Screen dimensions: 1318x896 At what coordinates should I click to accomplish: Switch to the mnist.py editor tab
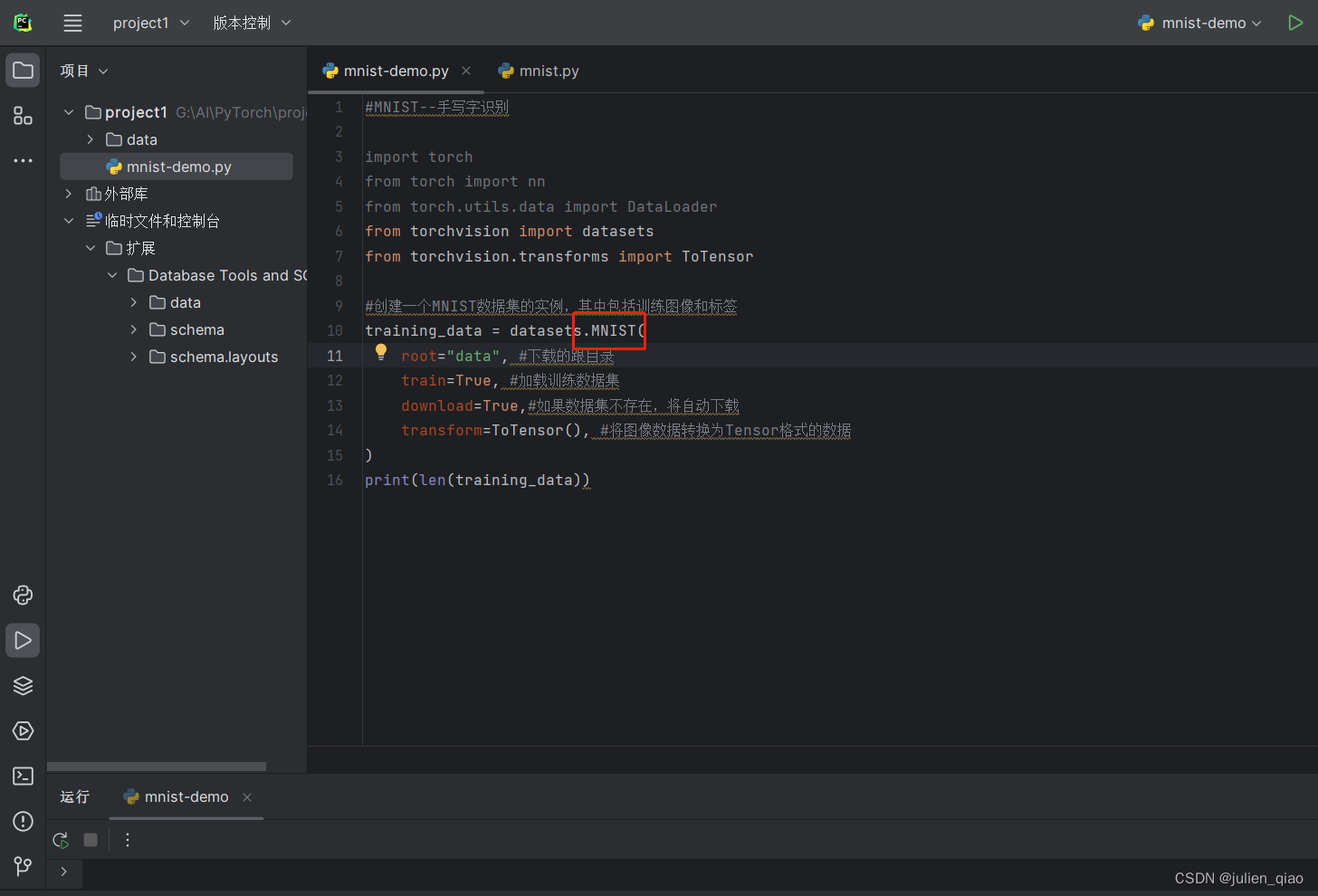539,71
